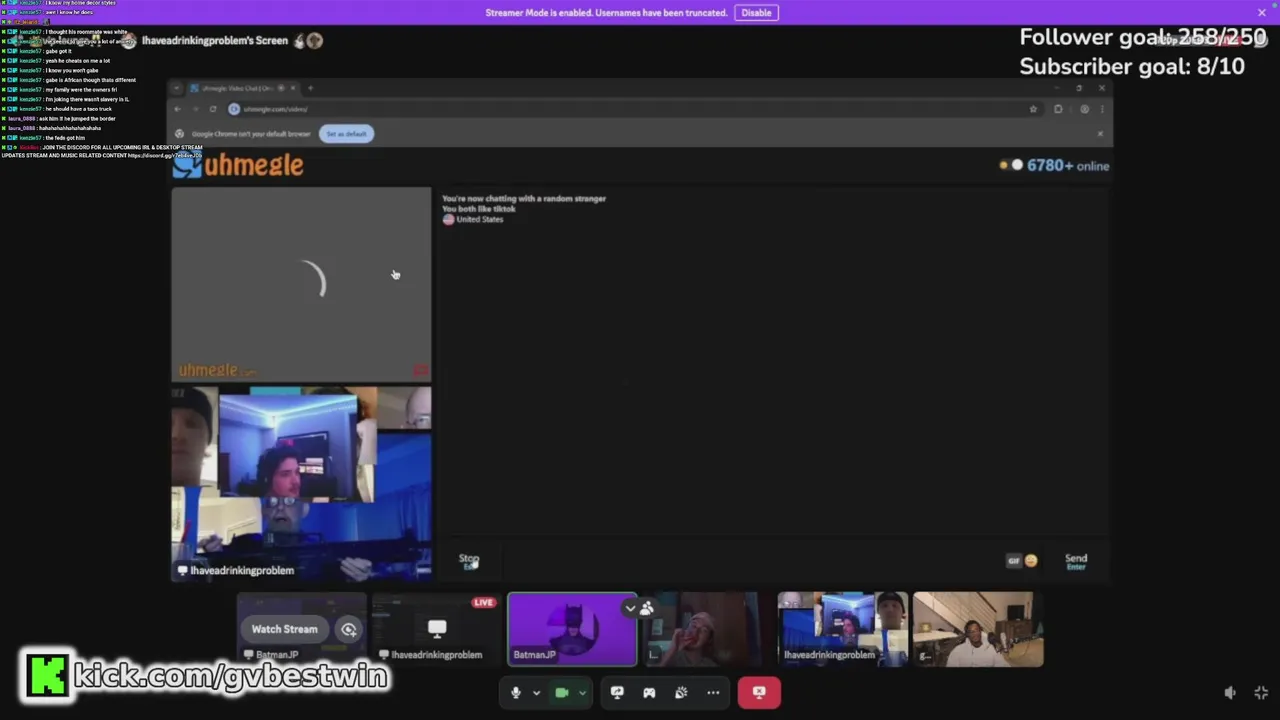The image size is (1280, 720).
Task: Share your screen in the call
Action: 617,692
